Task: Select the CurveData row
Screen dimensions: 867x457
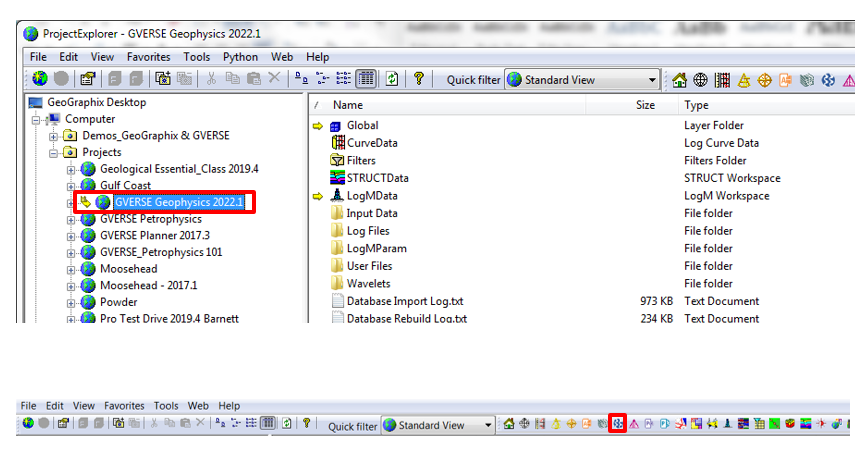Action: click(372, 143)
